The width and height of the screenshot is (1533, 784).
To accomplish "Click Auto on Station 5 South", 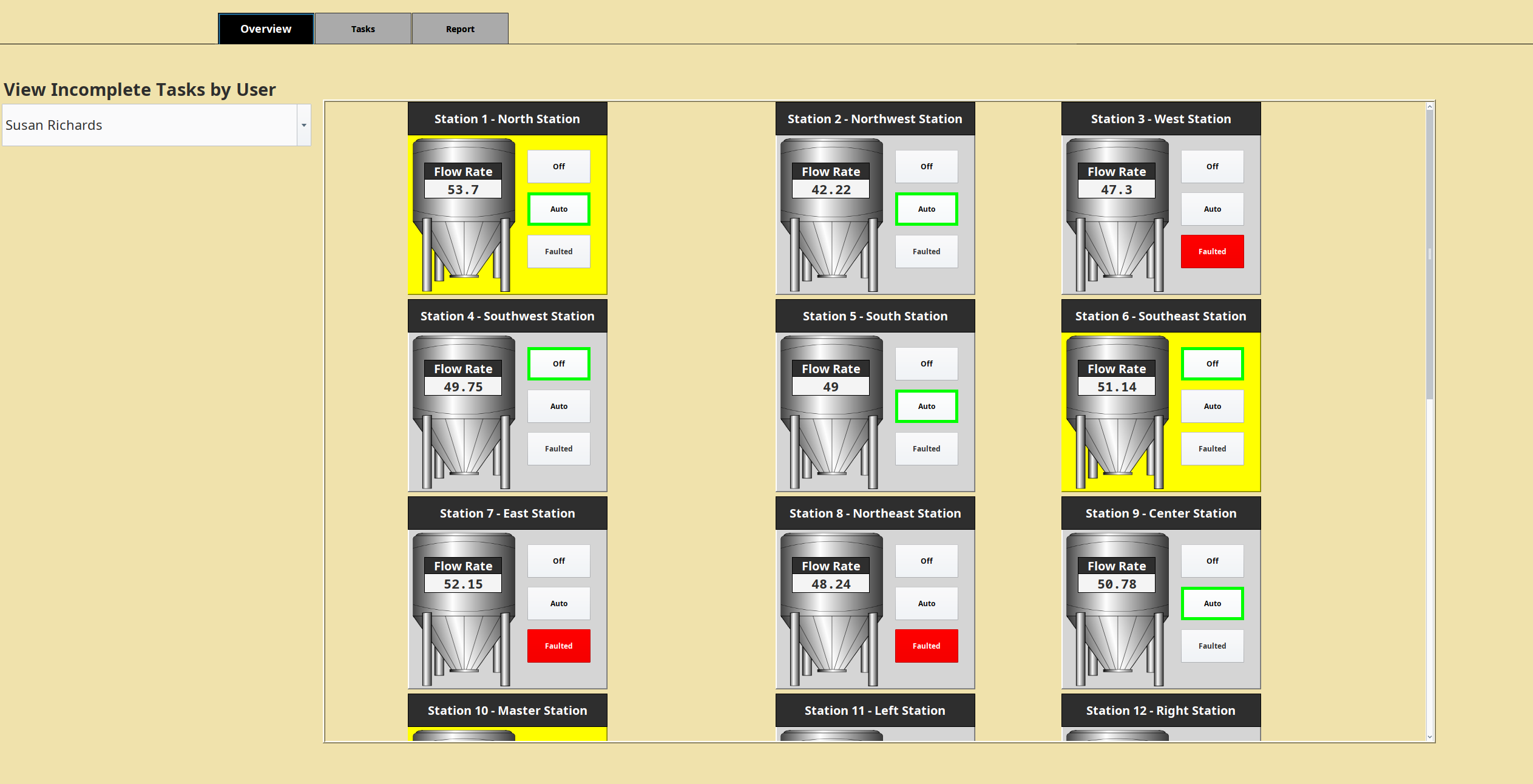I will tap(927, 406).
